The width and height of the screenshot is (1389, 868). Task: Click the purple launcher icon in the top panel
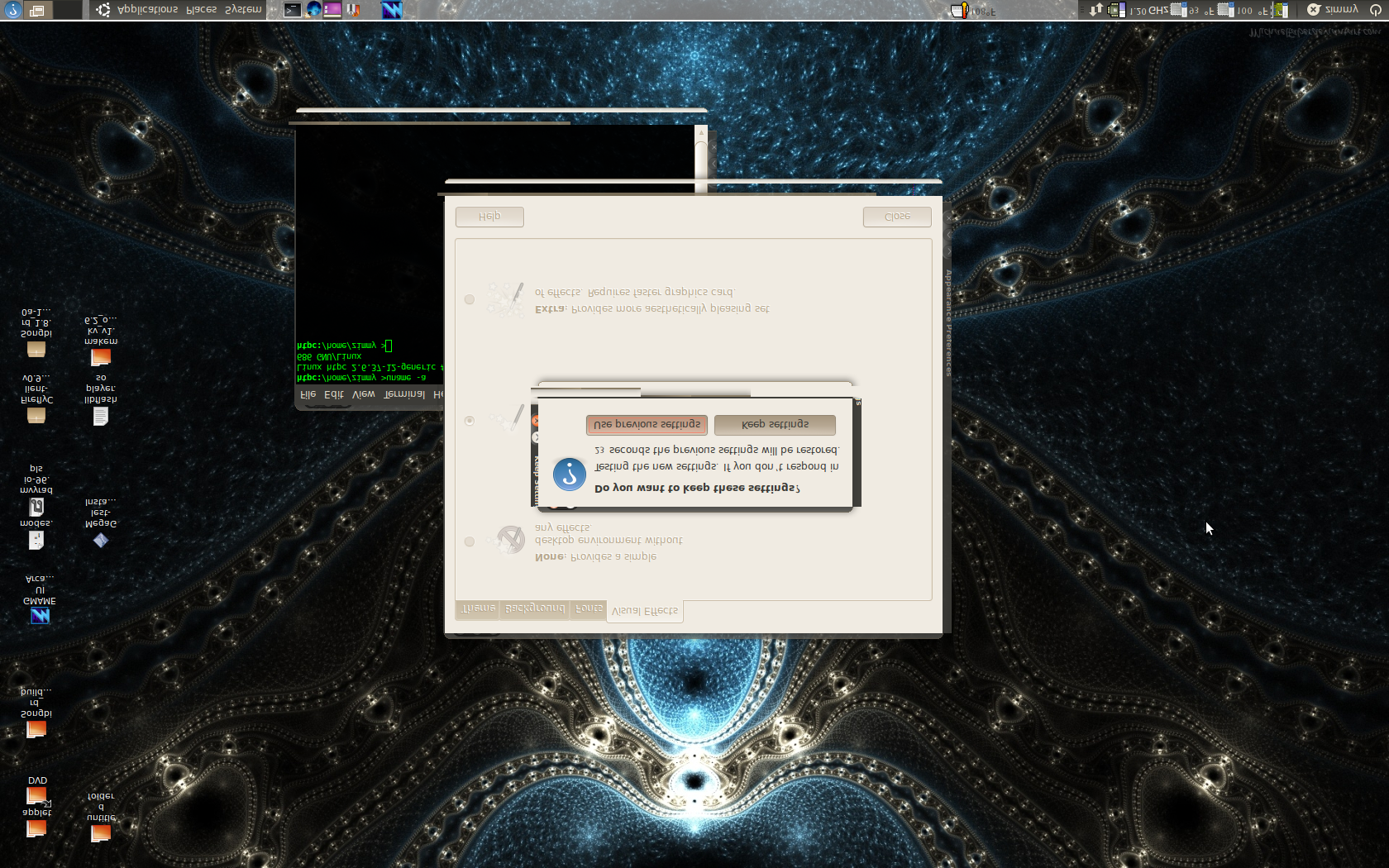[x=332, y=10]
